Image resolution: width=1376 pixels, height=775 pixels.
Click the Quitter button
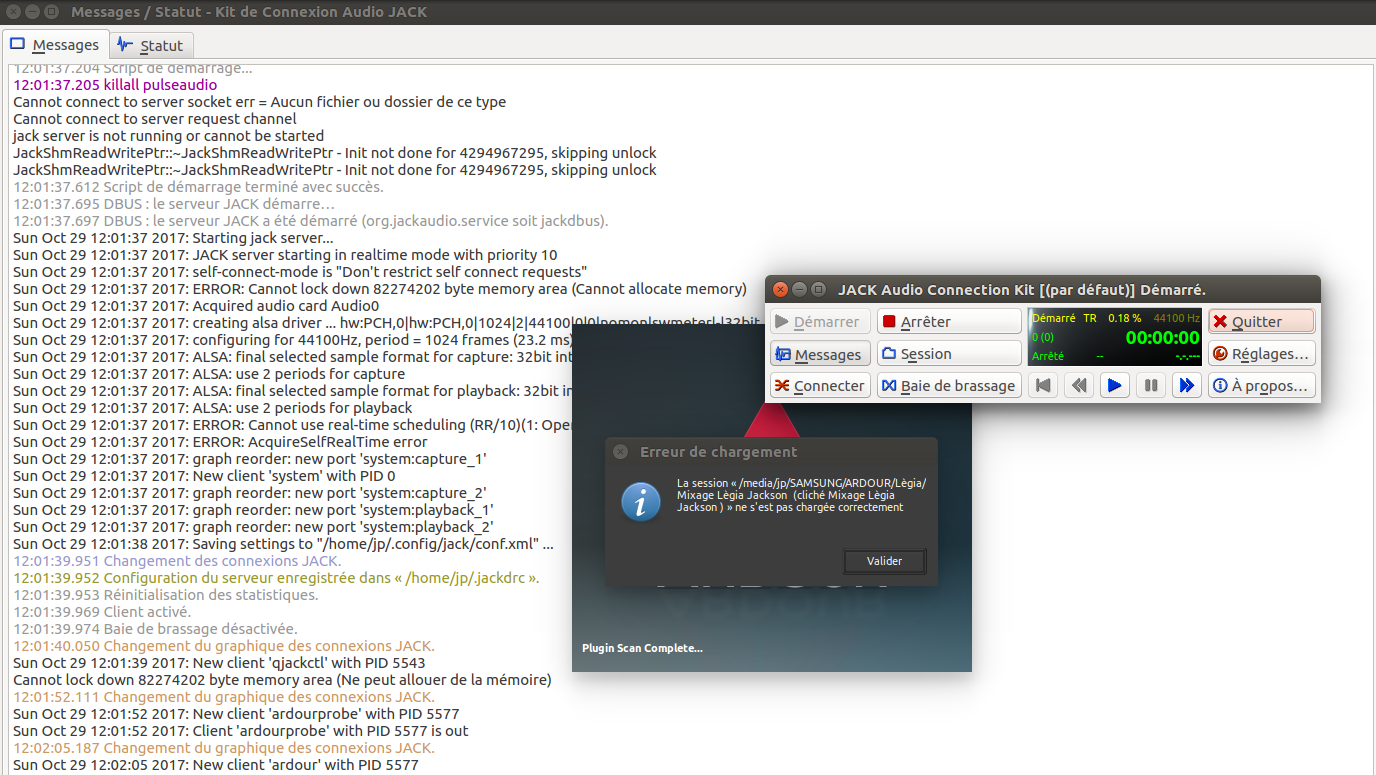(1261, 322)
